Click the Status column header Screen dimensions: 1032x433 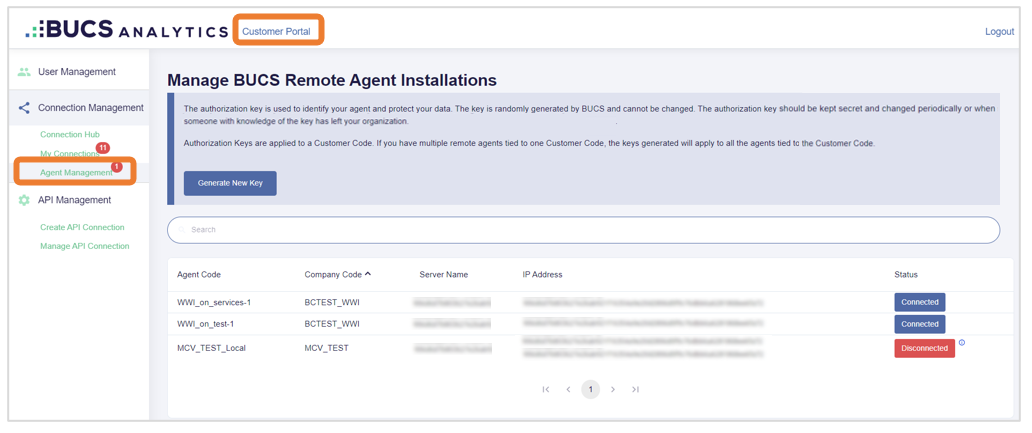[906, 274]
